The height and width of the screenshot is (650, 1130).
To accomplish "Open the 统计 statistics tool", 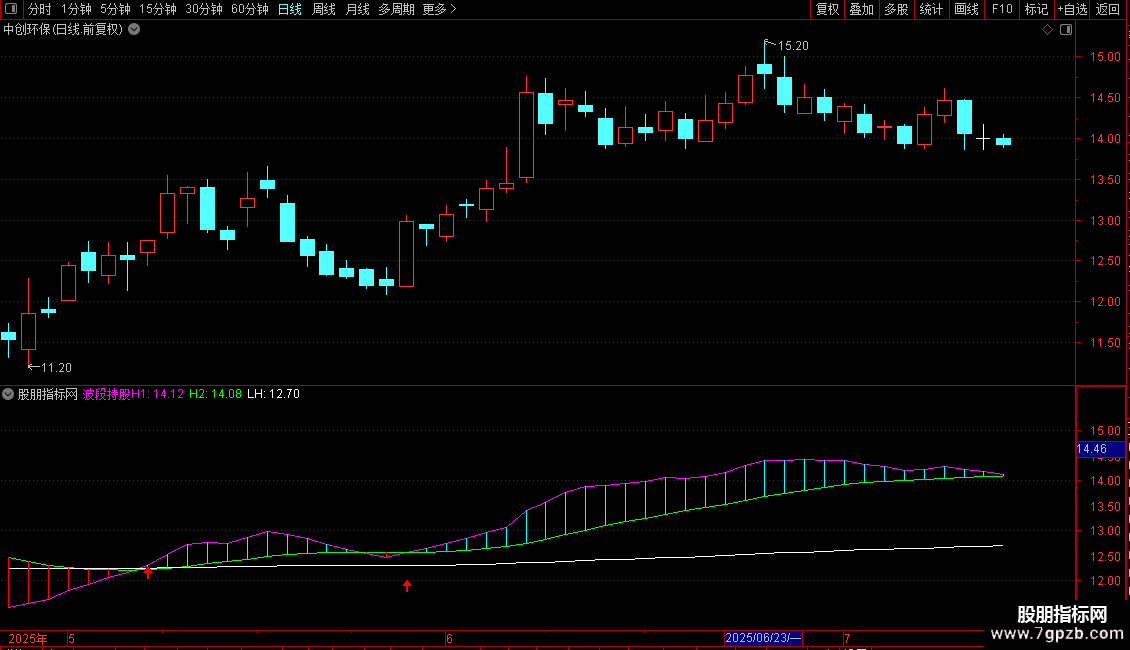I will click(x=931, y=9).
